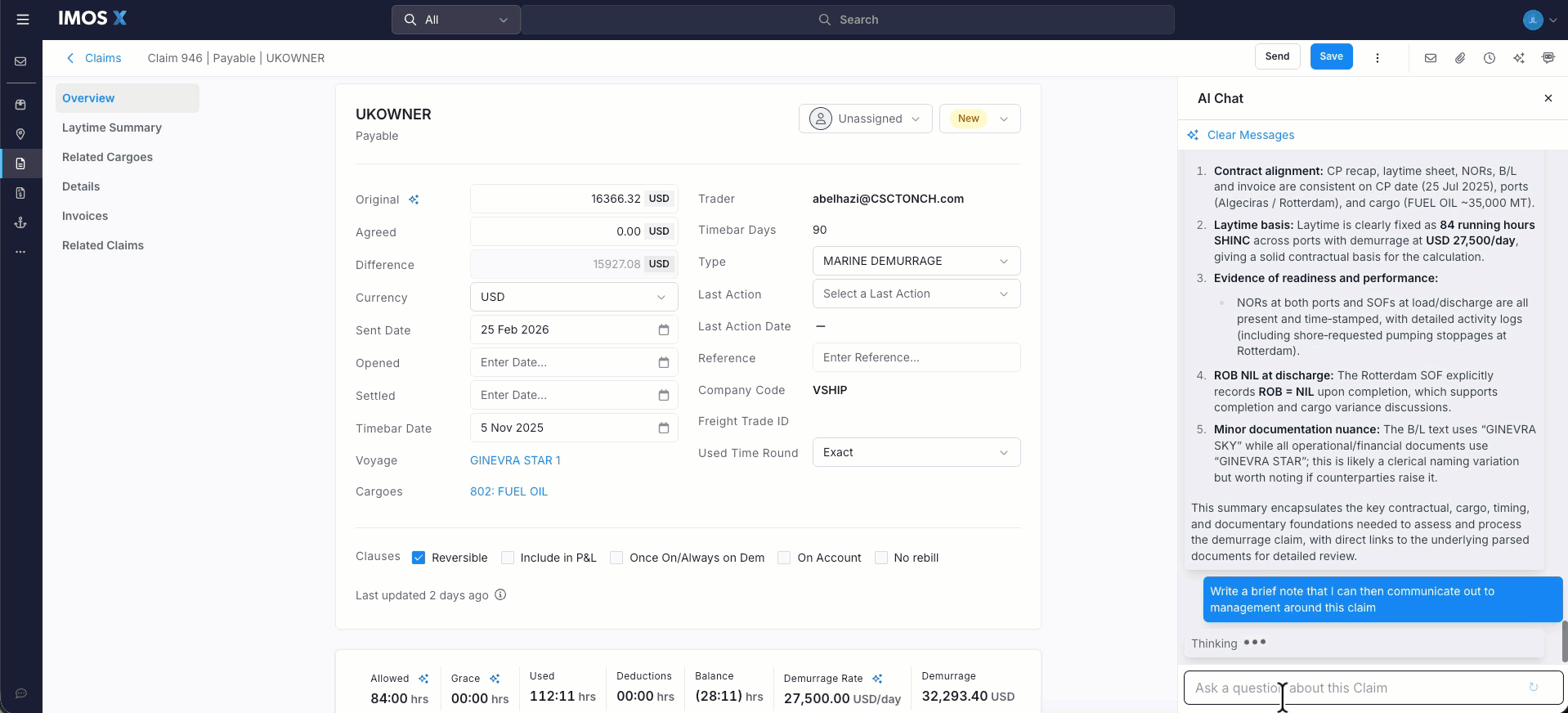The height and width of the screenshot is (713, 1568).
Task: Open the three-dot more options menu
Action: click(1377, 58)
